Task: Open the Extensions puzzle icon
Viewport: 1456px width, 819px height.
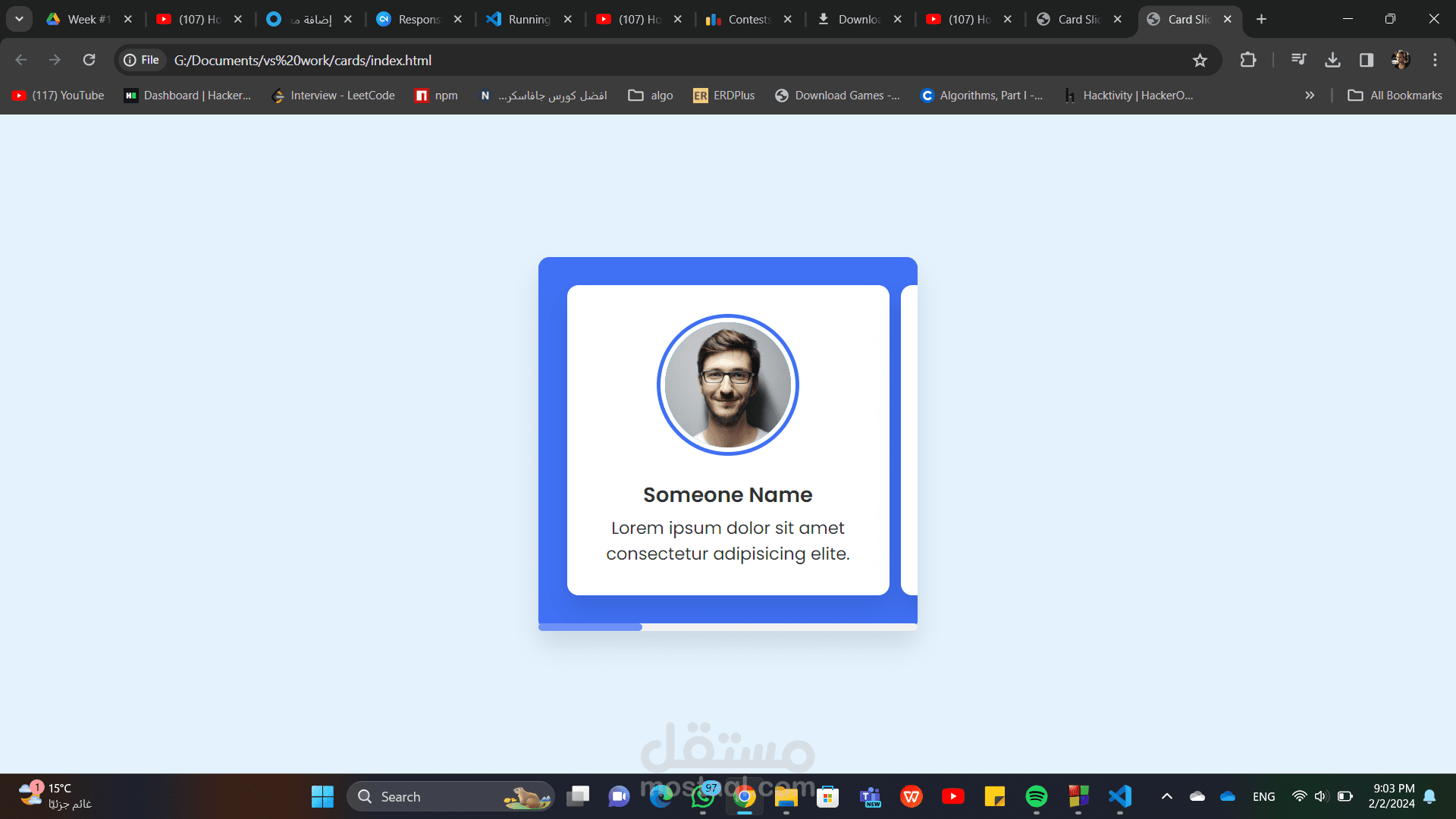Action: tap(1247, 60)
